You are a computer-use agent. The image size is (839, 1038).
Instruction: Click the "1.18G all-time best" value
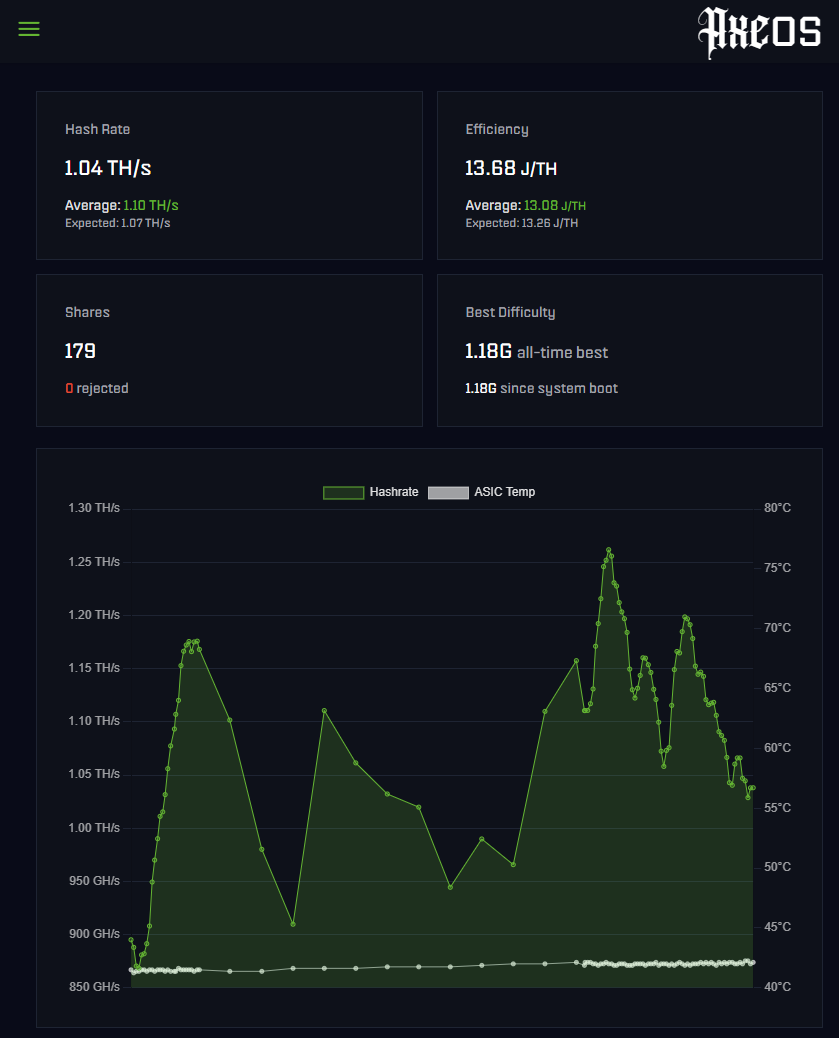tap(536, 352)
